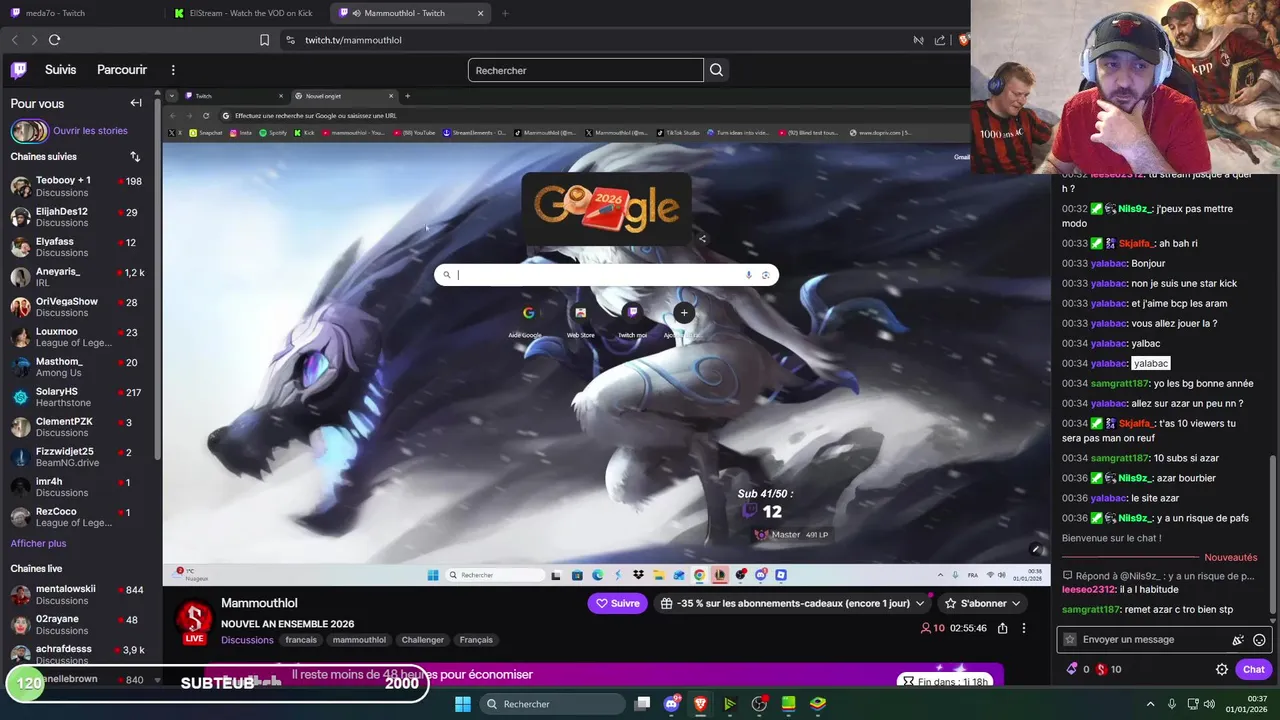Select the Mammouthlol - Twitch tab

(x=410, y=13)
